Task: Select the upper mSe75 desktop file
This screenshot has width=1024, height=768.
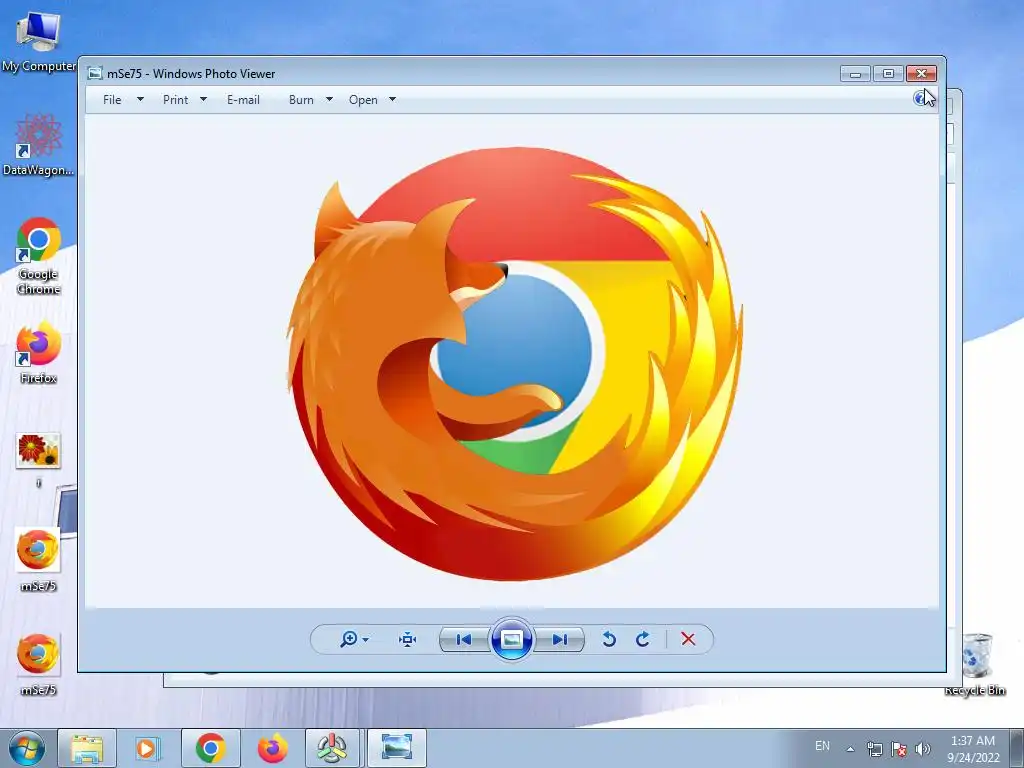Action: 39,560
